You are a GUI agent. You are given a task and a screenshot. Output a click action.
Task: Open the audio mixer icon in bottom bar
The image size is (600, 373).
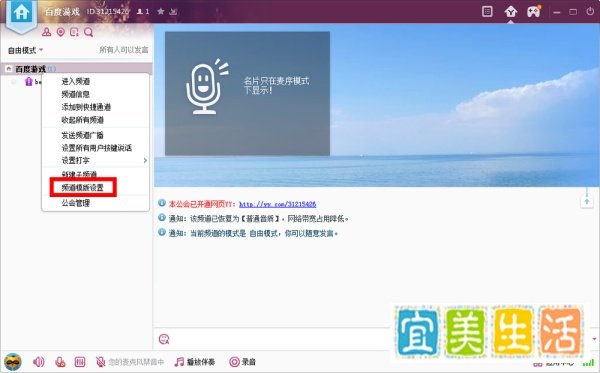pyautogui.click(x=80, y=362)
